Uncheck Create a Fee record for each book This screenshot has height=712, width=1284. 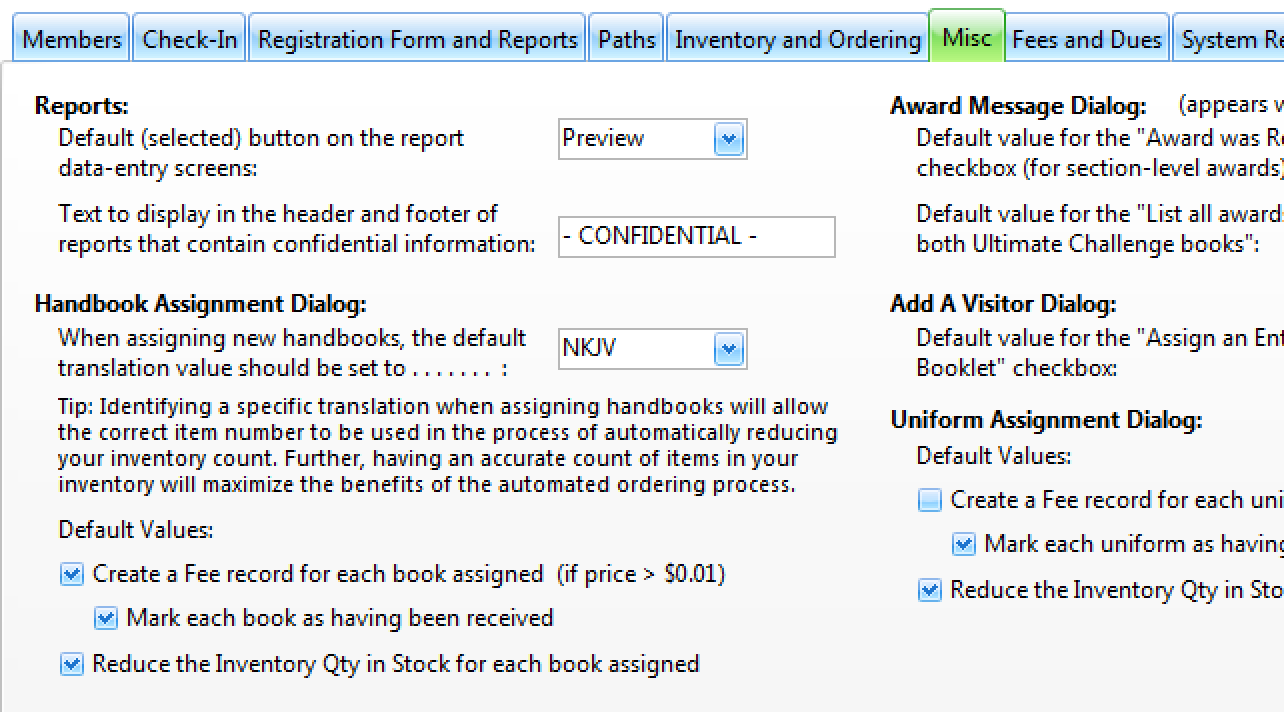[x=72, y=574]
